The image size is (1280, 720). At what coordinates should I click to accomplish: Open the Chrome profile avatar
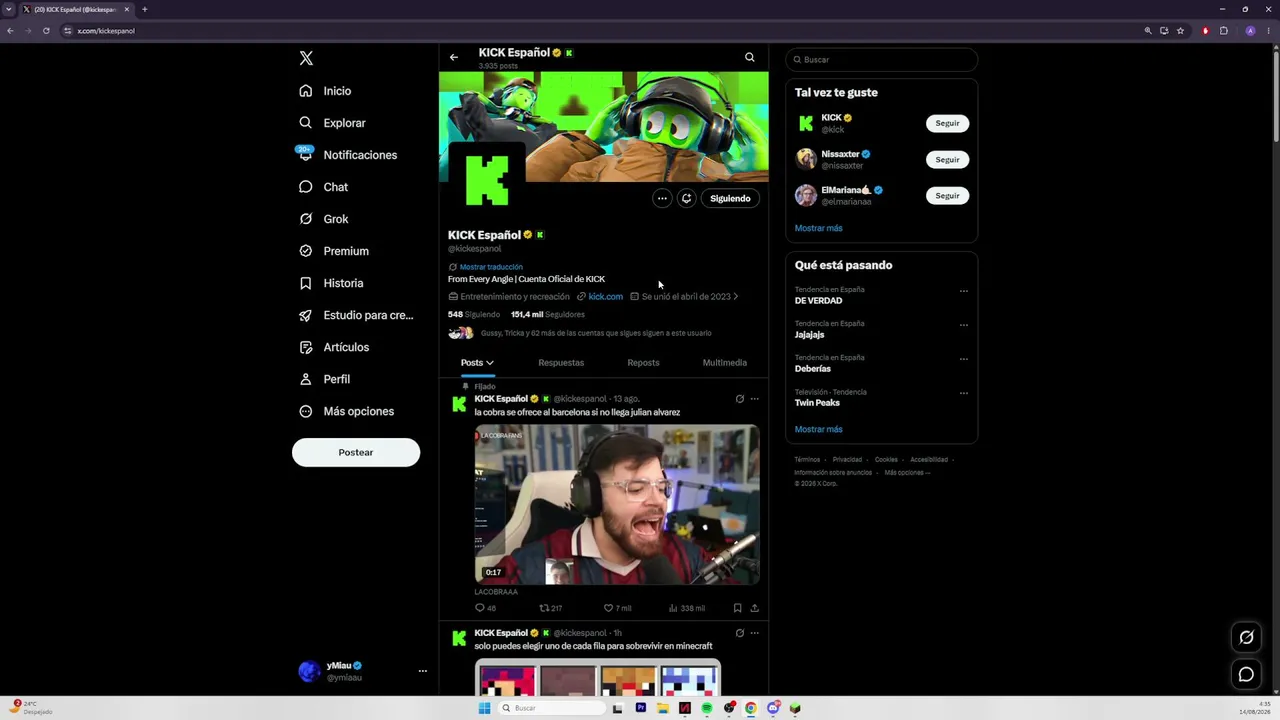click(x=1250, y=31)
